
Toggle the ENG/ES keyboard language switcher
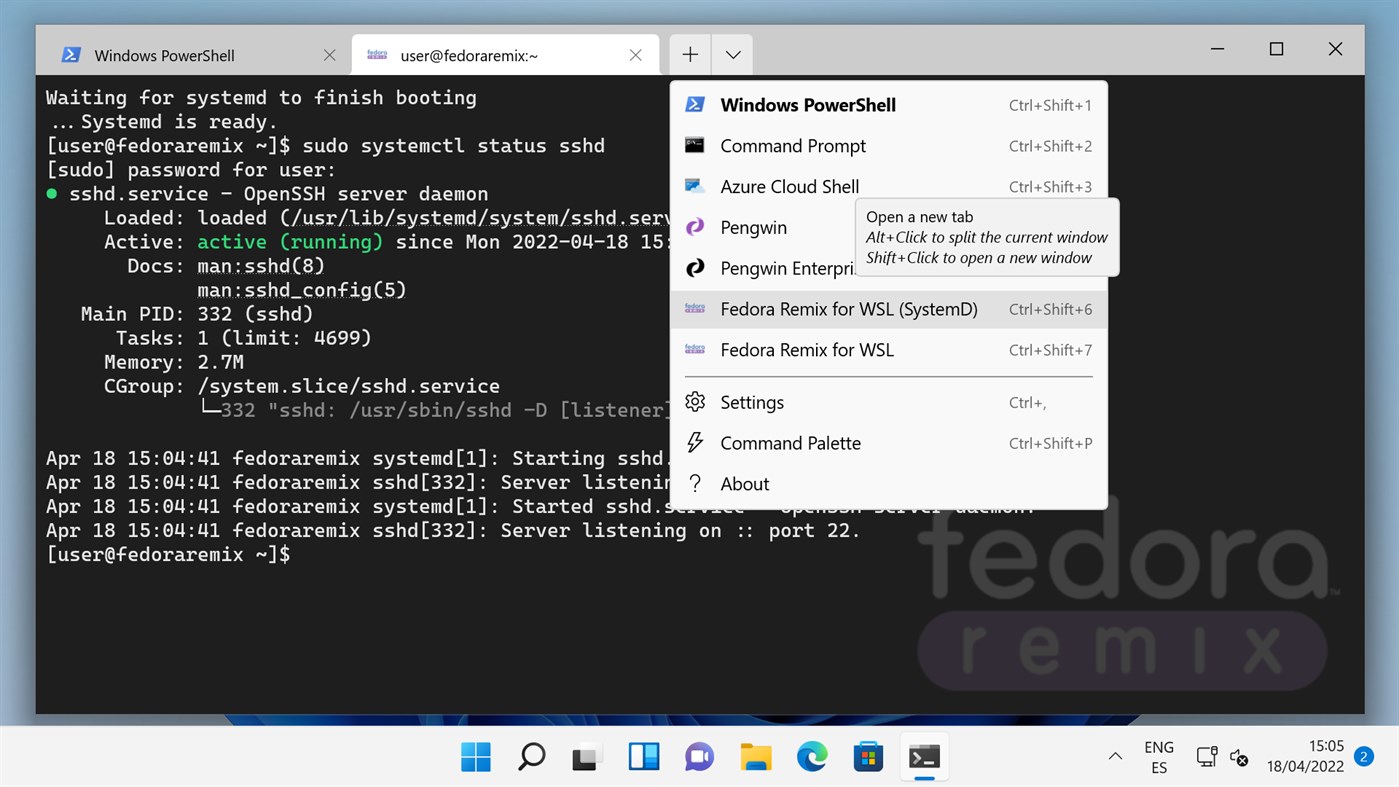coord(1158,757)
